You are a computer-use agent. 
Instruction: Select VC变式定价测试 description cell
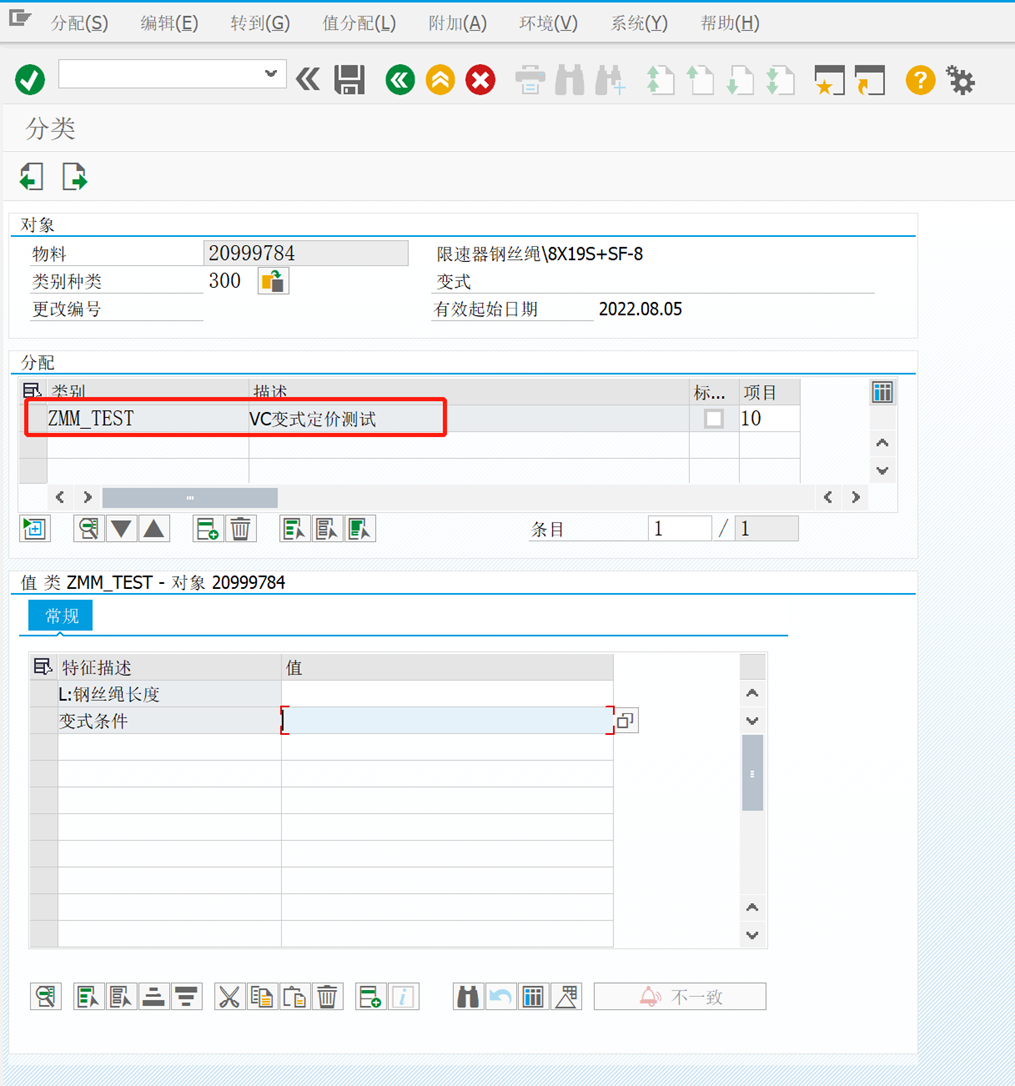tap(468, 418)
